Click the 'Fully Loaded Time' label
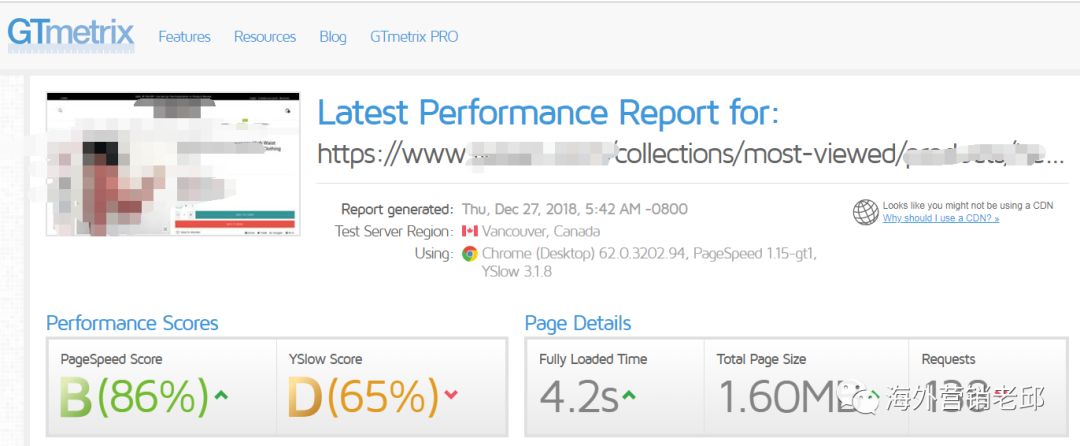This screenshot has height=446, width=1080. 593,359
